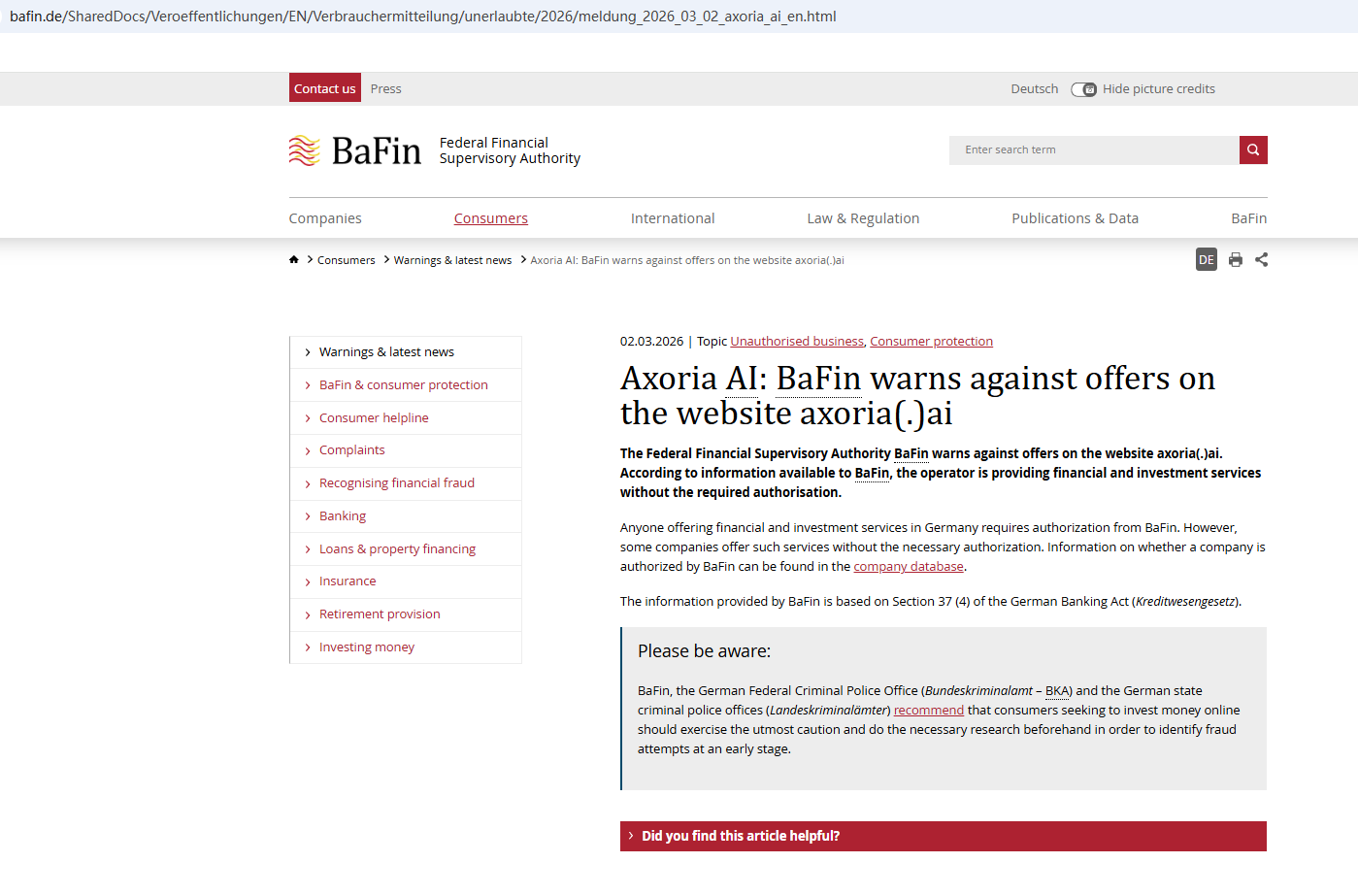1358x896 pixels.
Task: Click chevron next to Investing money
Action: [x=308, y=647]
